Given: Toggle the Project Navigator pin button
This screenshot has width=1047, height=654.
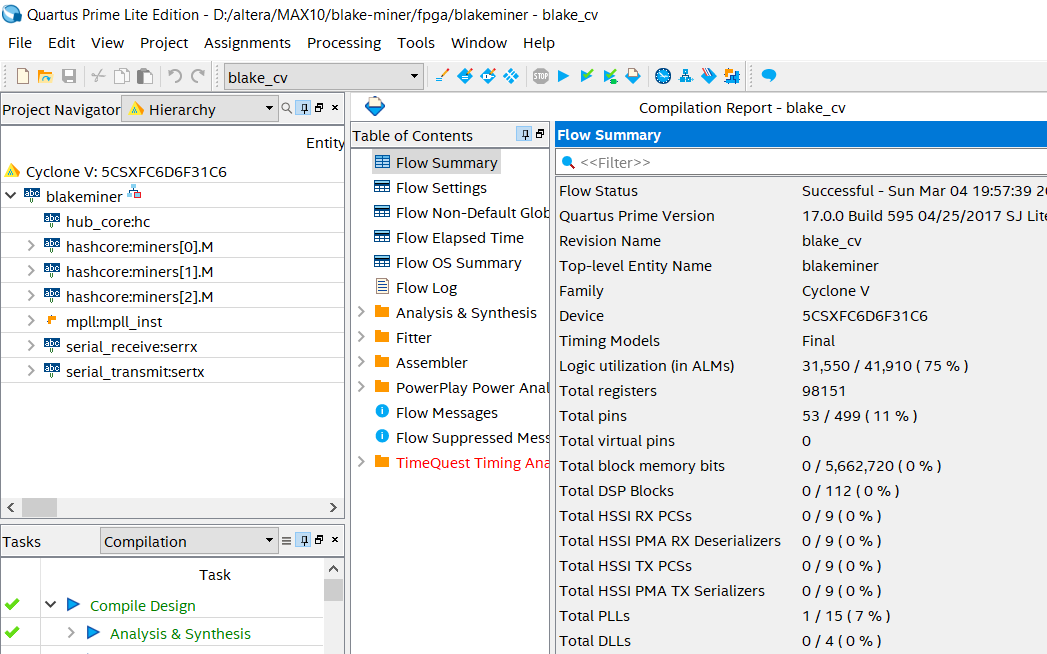Looking at the screenshot, I should click(x=304, y=108).
